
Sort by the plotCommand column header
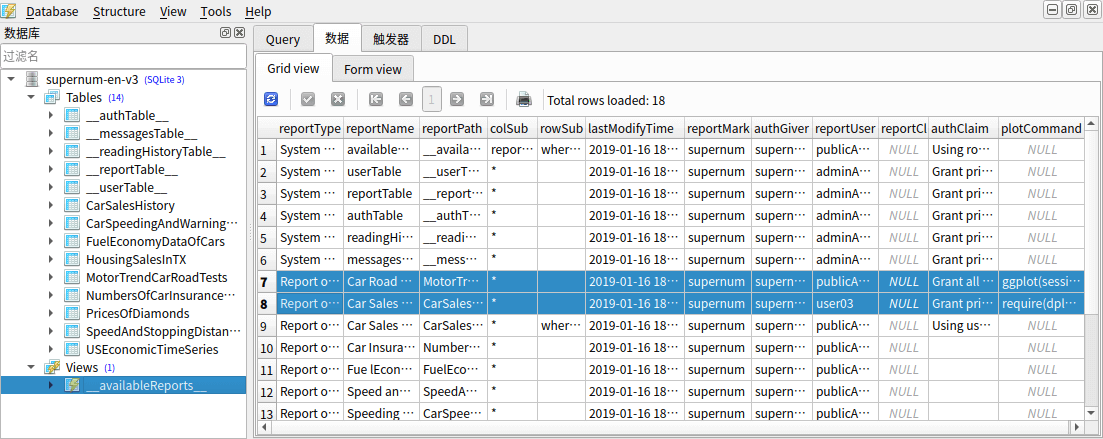tap(1040, 129)
